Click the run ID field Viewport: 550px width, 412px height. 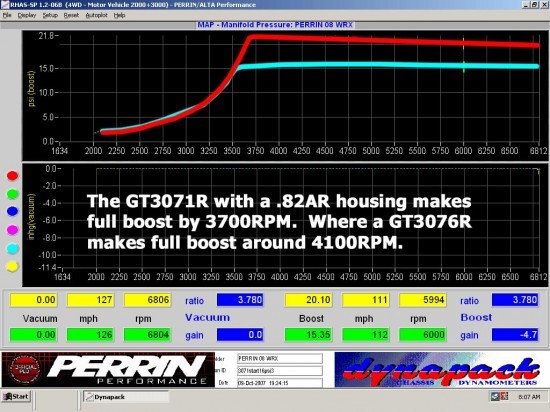pos(280,371)
